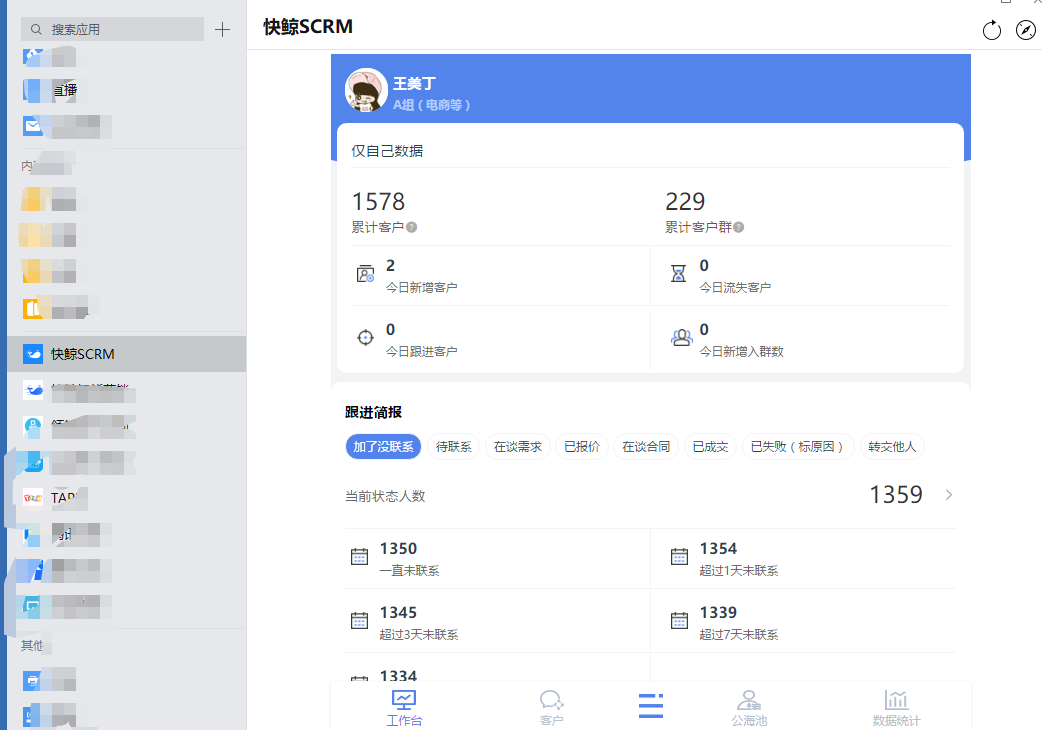Screen dimensions: 1042x730
Task: Open the 1345 超过3天未联系 entry
Action: [x=497, y=622]
